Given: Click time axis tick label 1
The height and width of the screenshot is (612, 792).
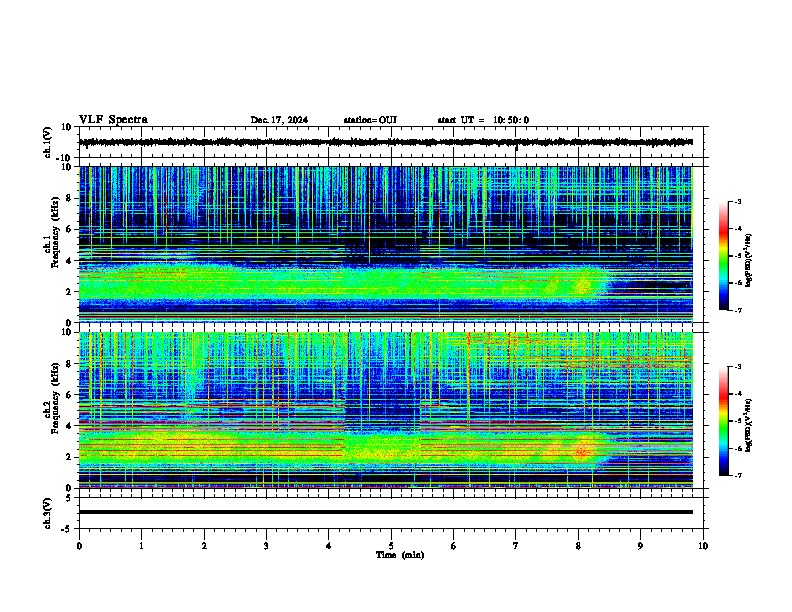Looking at the screenshot, I should pos(141,546).
